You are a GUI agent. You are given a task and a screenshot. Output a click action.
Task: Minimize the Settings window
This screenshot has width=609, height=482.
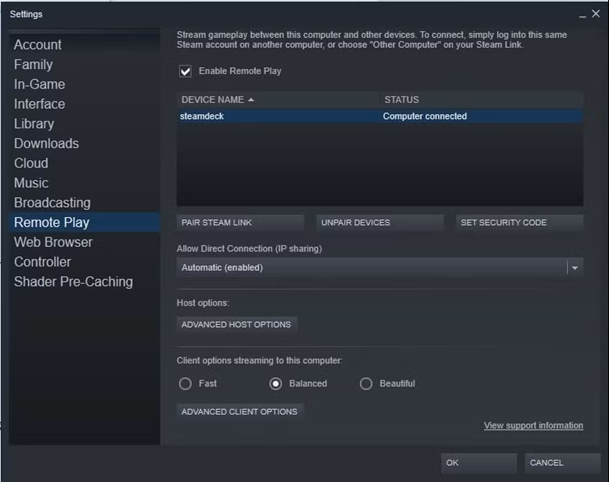(582, 16)
